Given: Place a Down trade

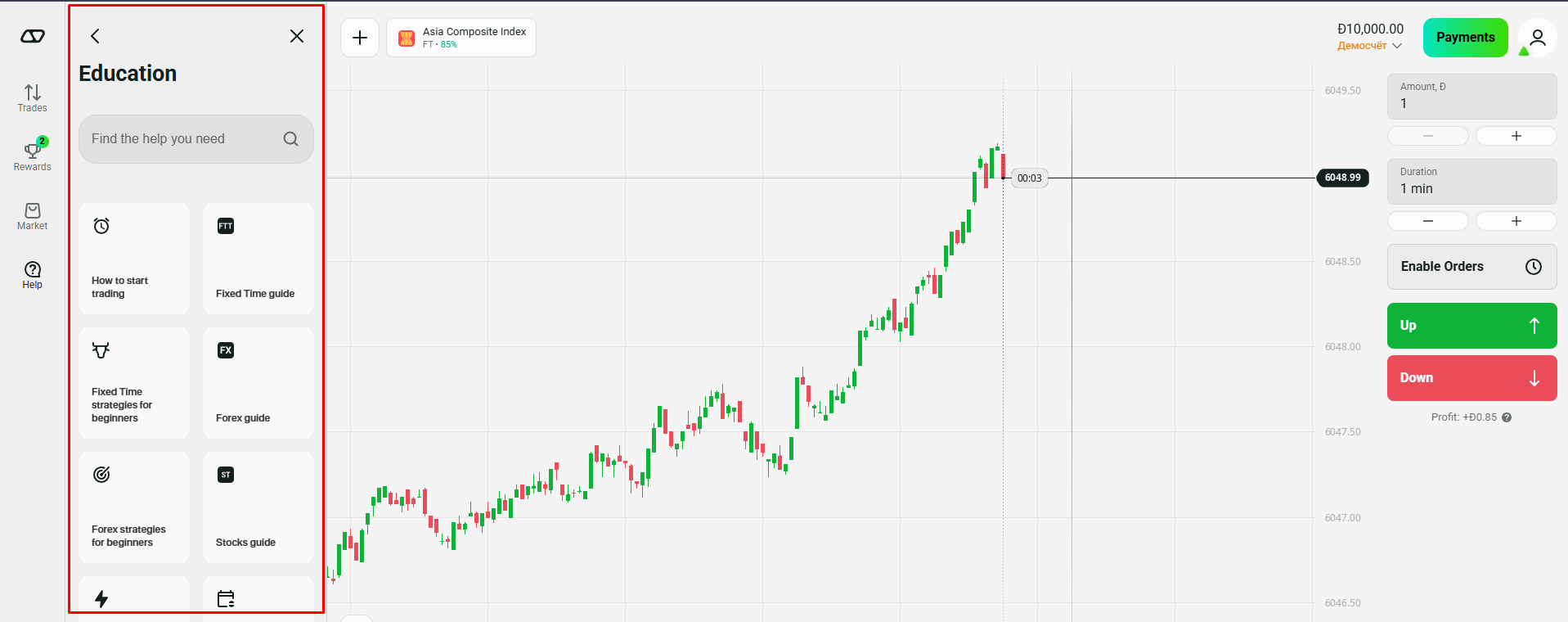Looking at the screenshot, I should tap(1471, 378).
